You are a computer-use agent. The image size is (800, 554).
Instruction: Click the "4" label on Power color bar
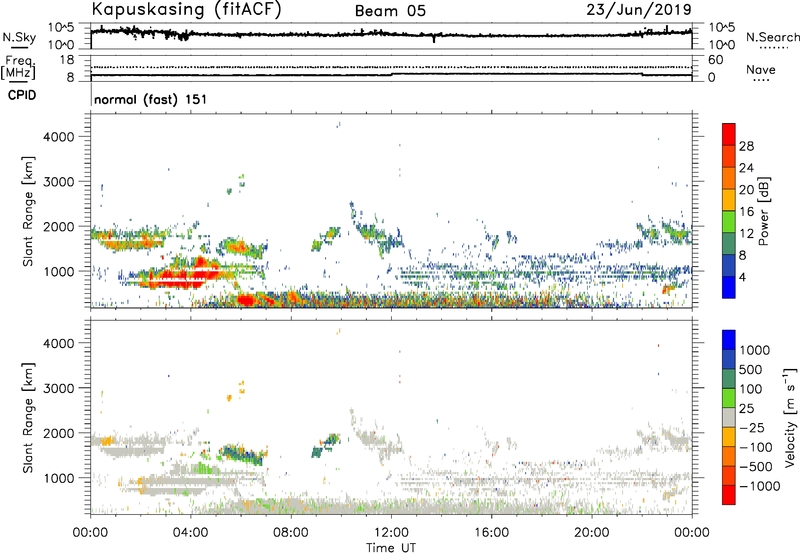click(x=742, y=277)
